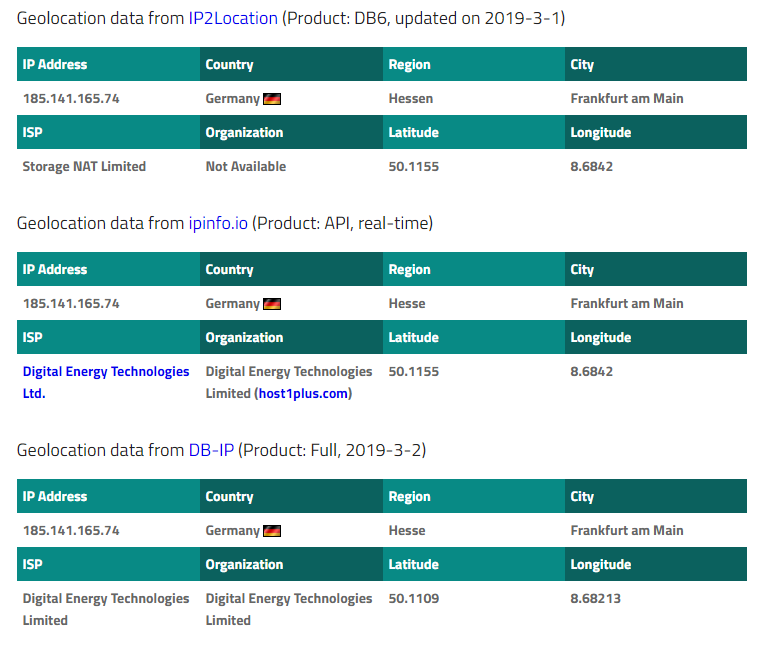
Task: Click Frankfurt am Main in ipinfo.io table
Action: coord(627,304)
